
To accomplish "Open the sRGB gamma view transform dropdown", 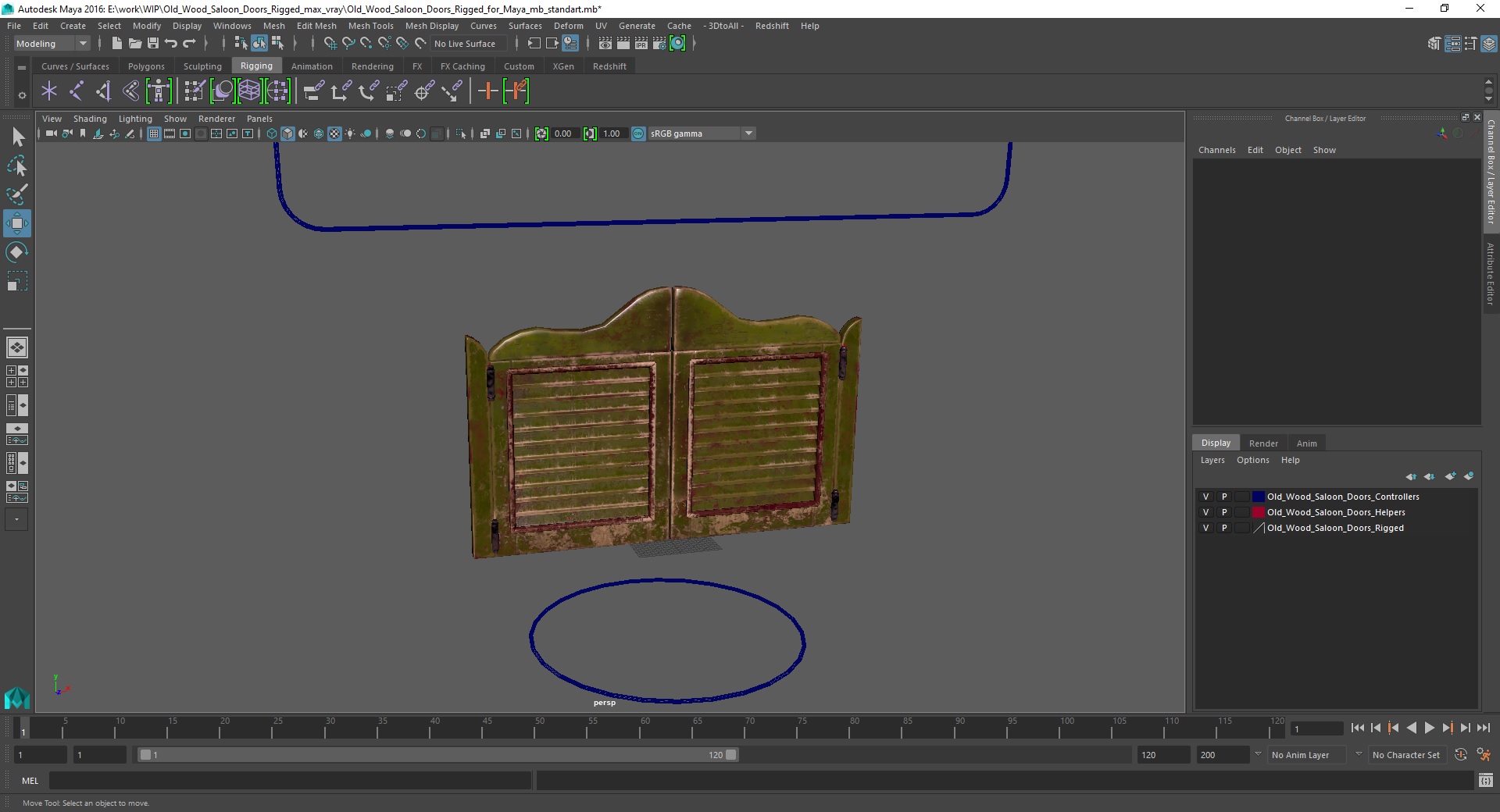I will click(x=748, y=134).
